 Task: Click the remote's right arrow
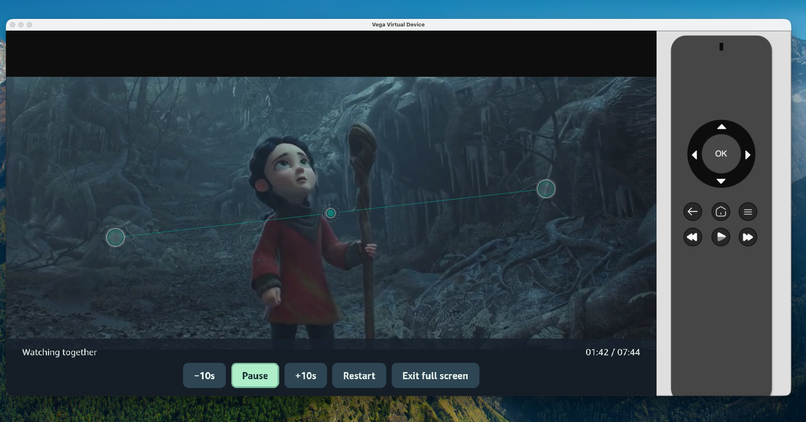748,154
